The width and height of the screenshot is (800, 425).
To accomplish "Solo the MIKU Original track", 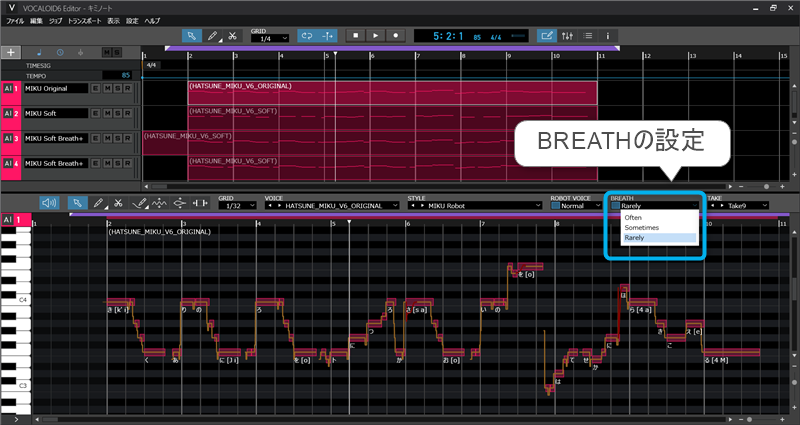I will [117, 88].
